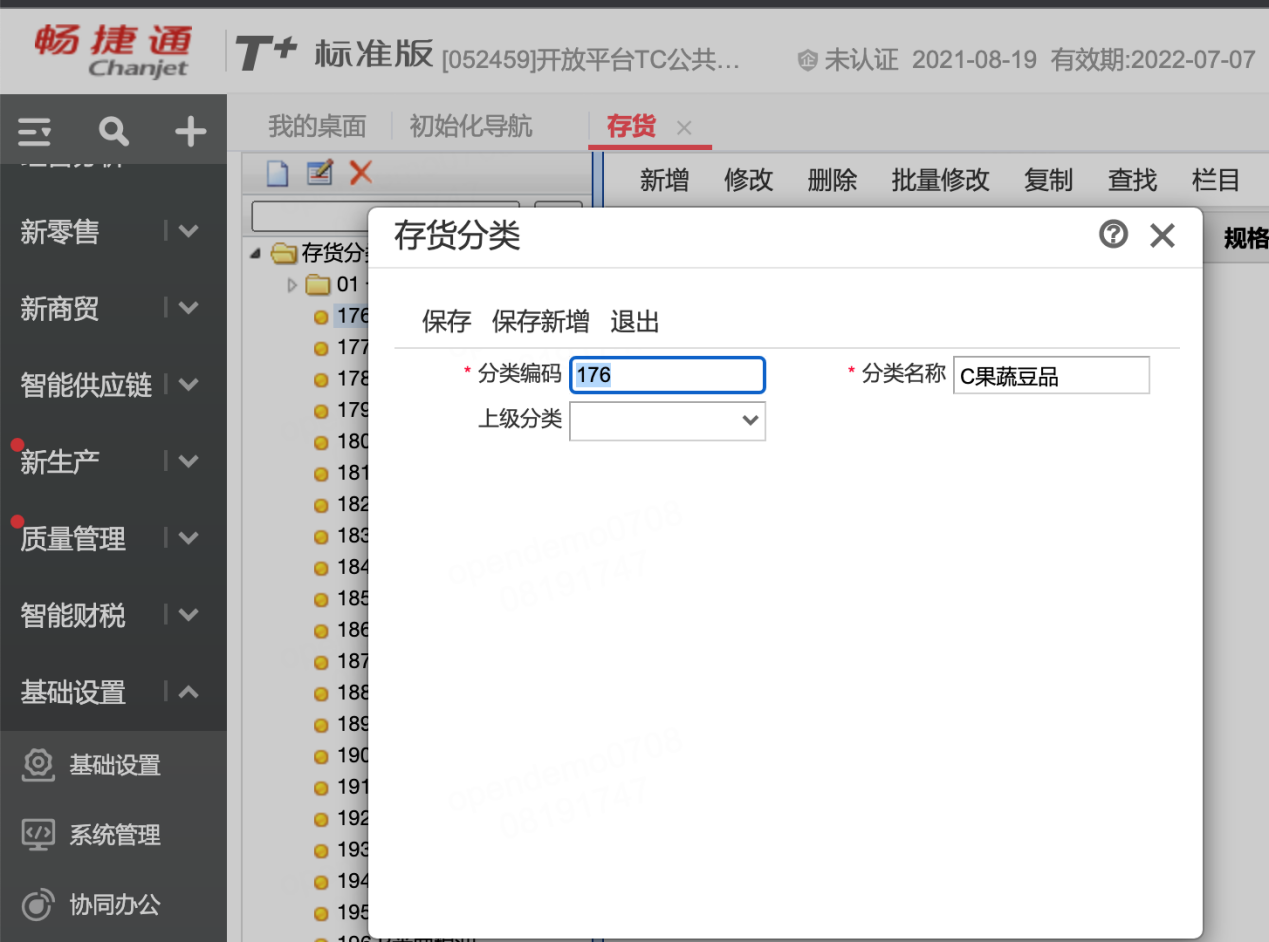1269x942 pixels.
Task: Open 新商贸 sidebar section
Action: point(60,309)
